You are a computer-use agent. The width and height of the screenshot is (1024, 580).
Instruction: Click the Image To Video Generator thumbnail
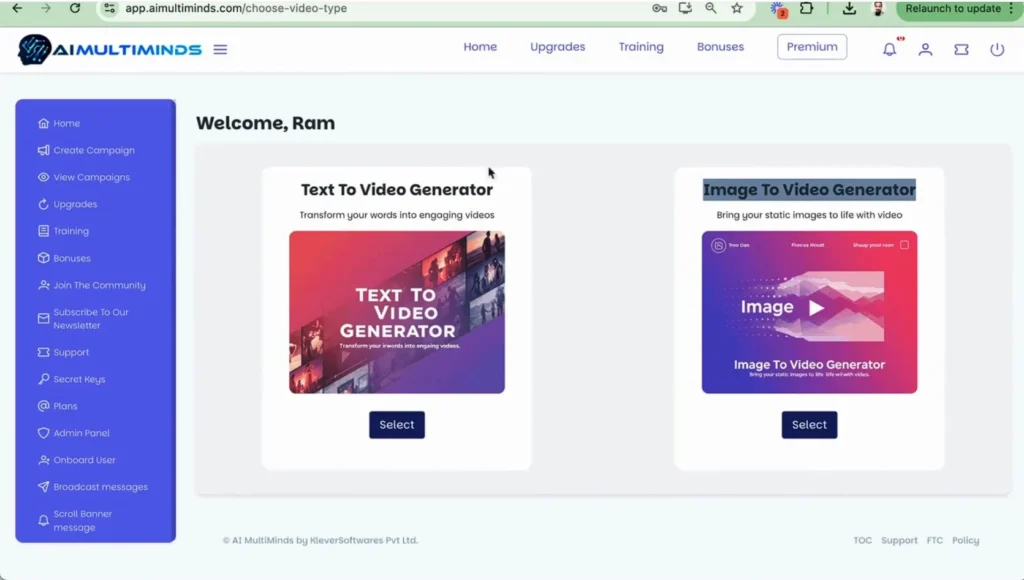[x=809, y=312]
